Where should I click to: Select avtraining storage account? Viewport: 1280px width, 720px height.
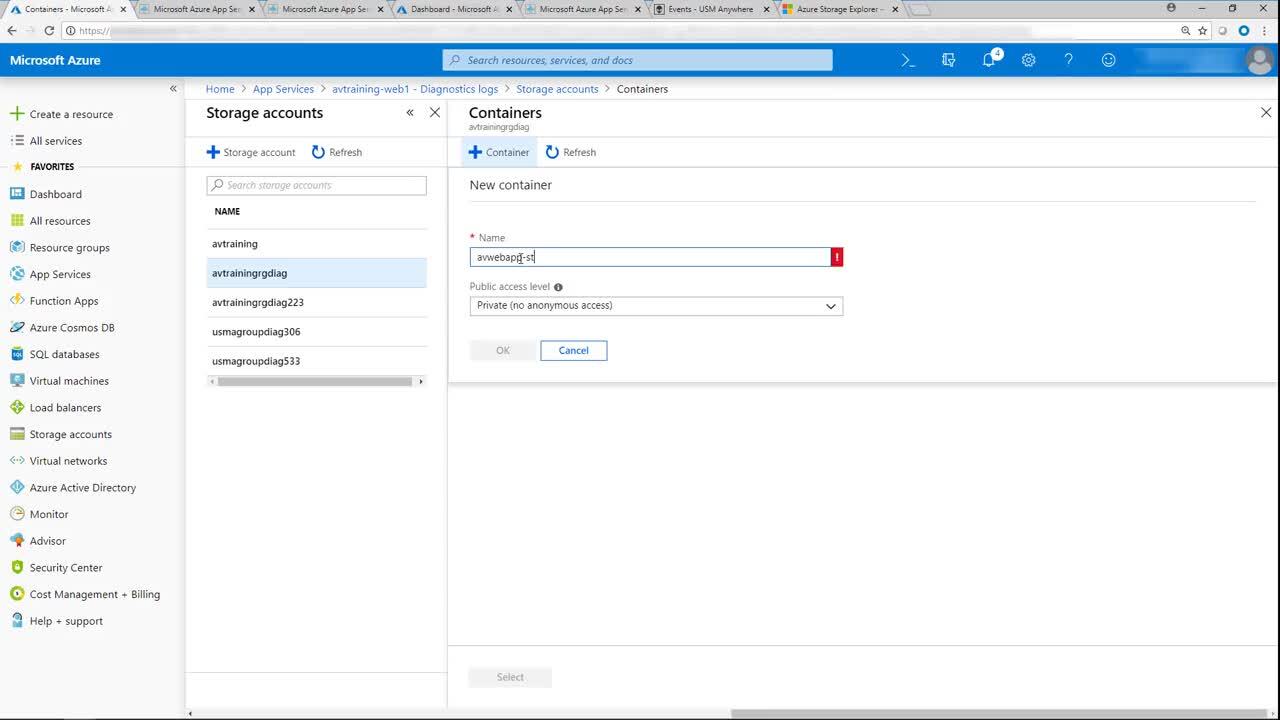[x=316, y=244]
